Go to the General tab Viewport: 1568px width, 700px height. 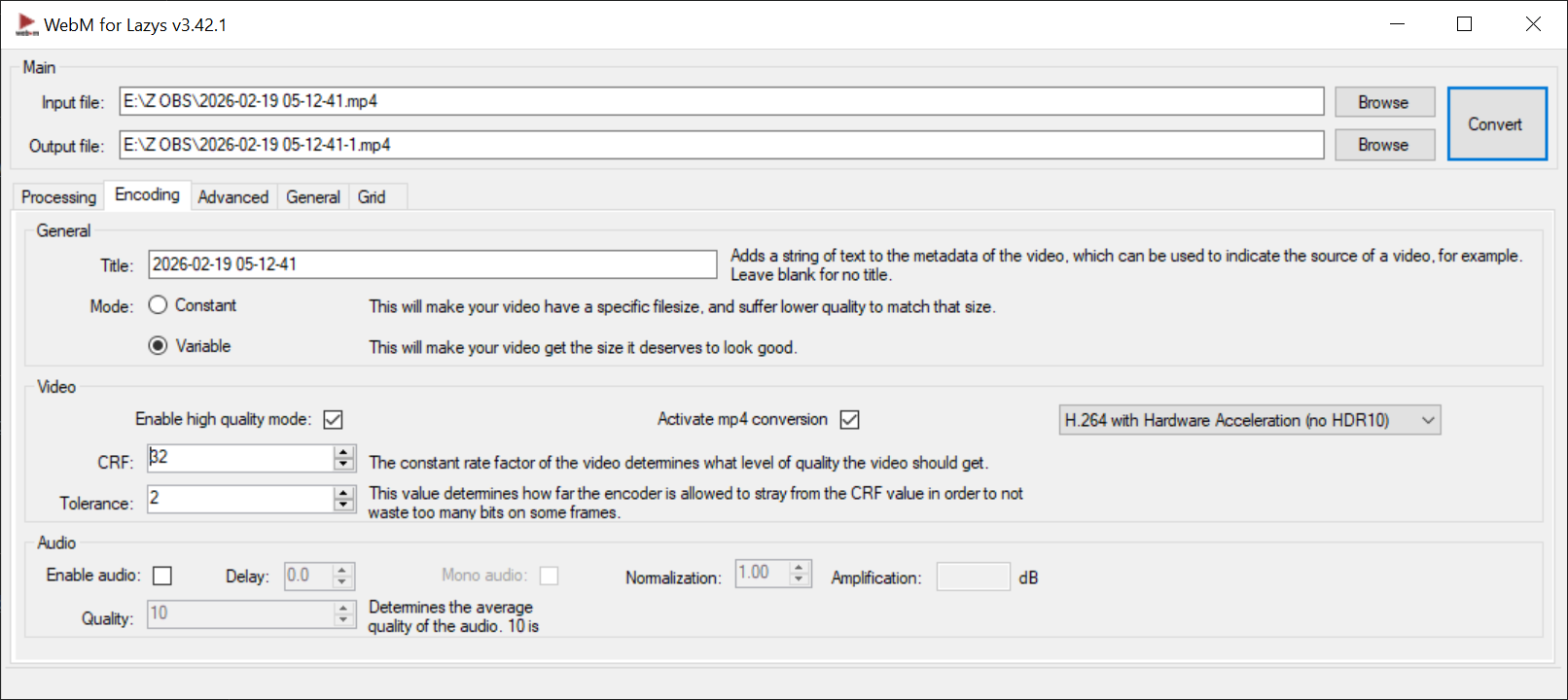[313, 197]
